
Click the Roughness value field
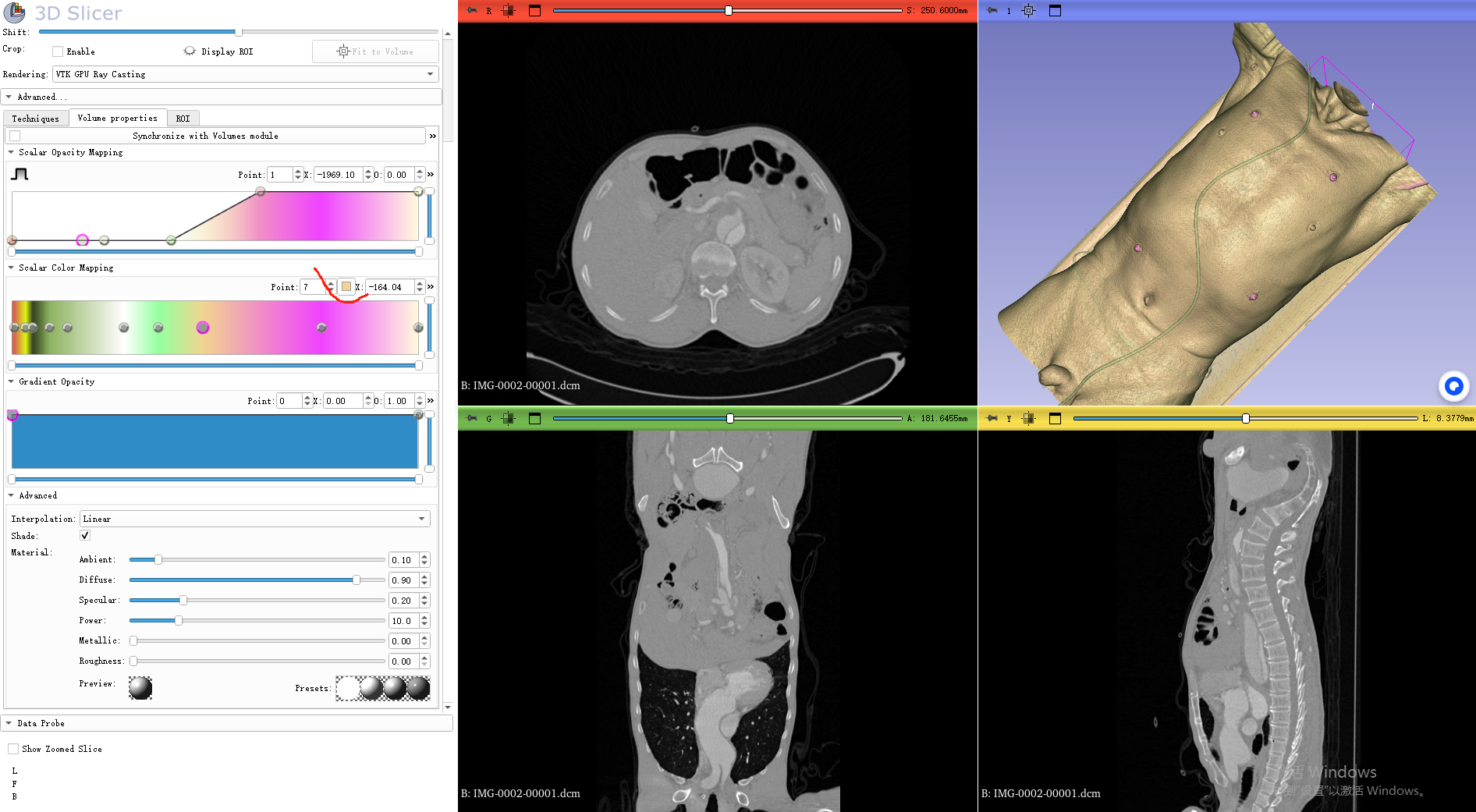click(x=403, y=661)
